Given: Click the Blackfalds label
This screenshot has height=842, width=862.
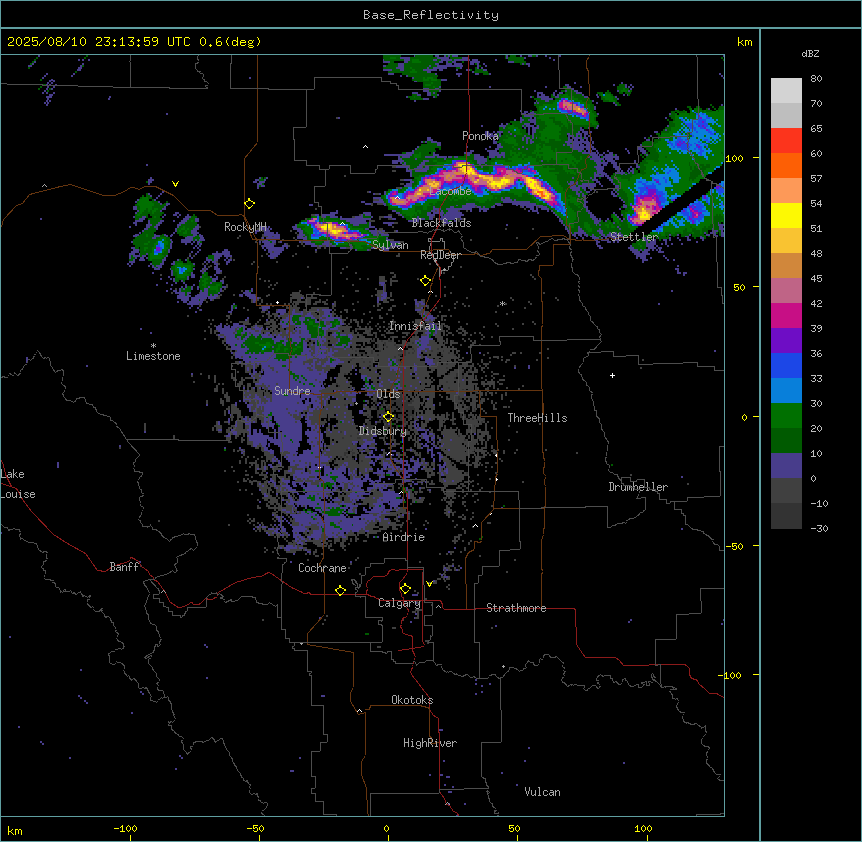Looking at the screenshot, I should tap(441, 223).
